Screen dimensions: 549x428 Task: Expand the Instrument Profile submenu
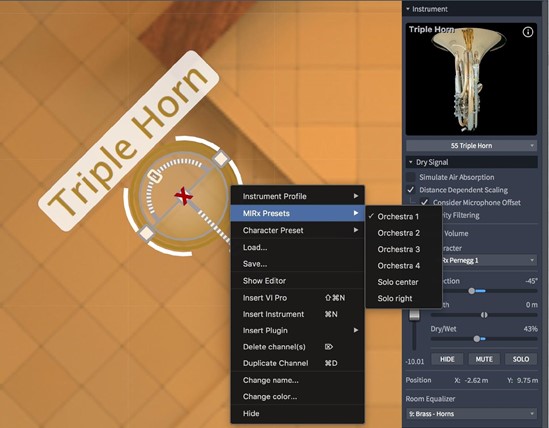click(298, 196)
